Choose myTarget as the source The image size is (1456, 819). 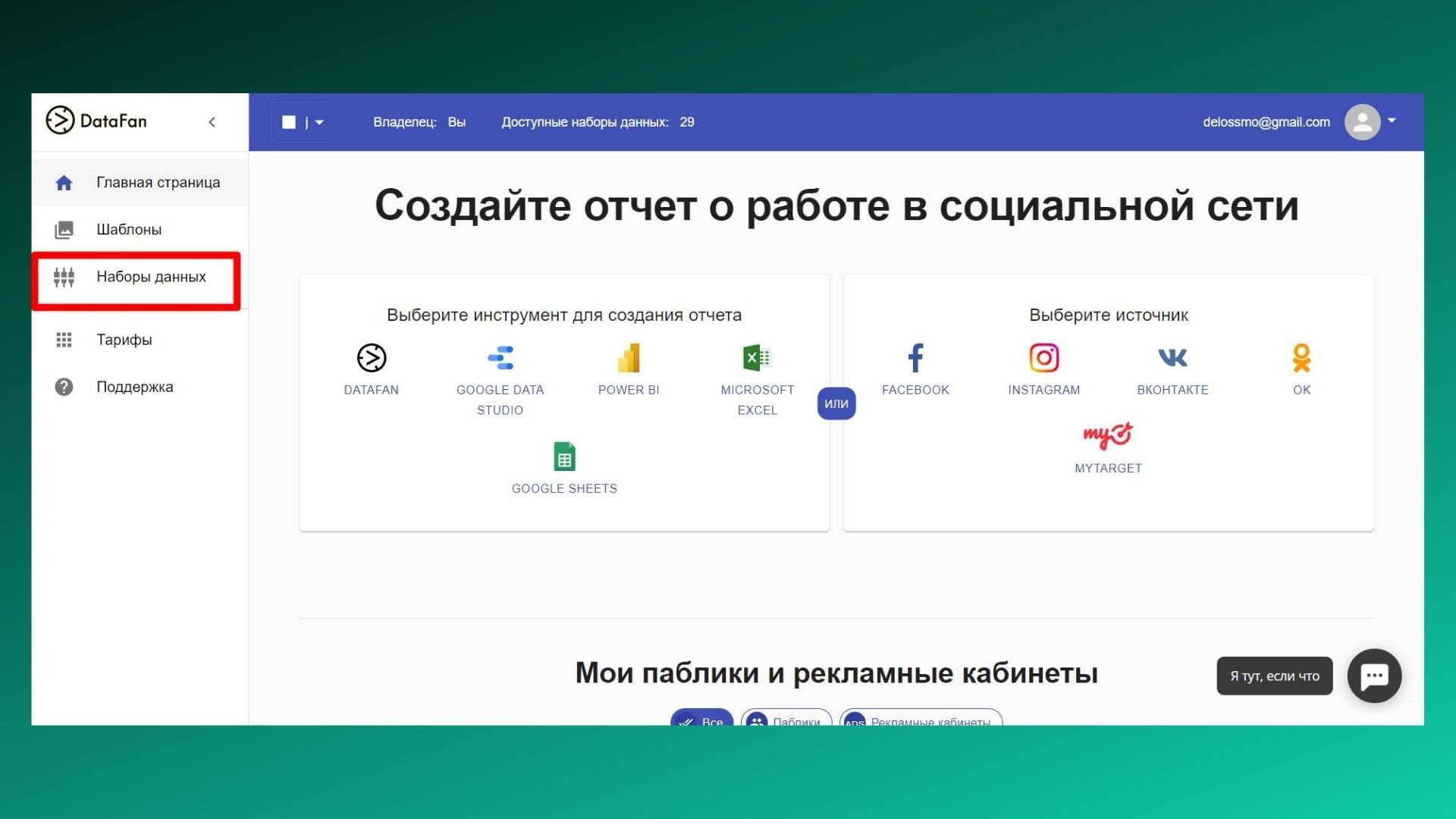click(1108, 435)
